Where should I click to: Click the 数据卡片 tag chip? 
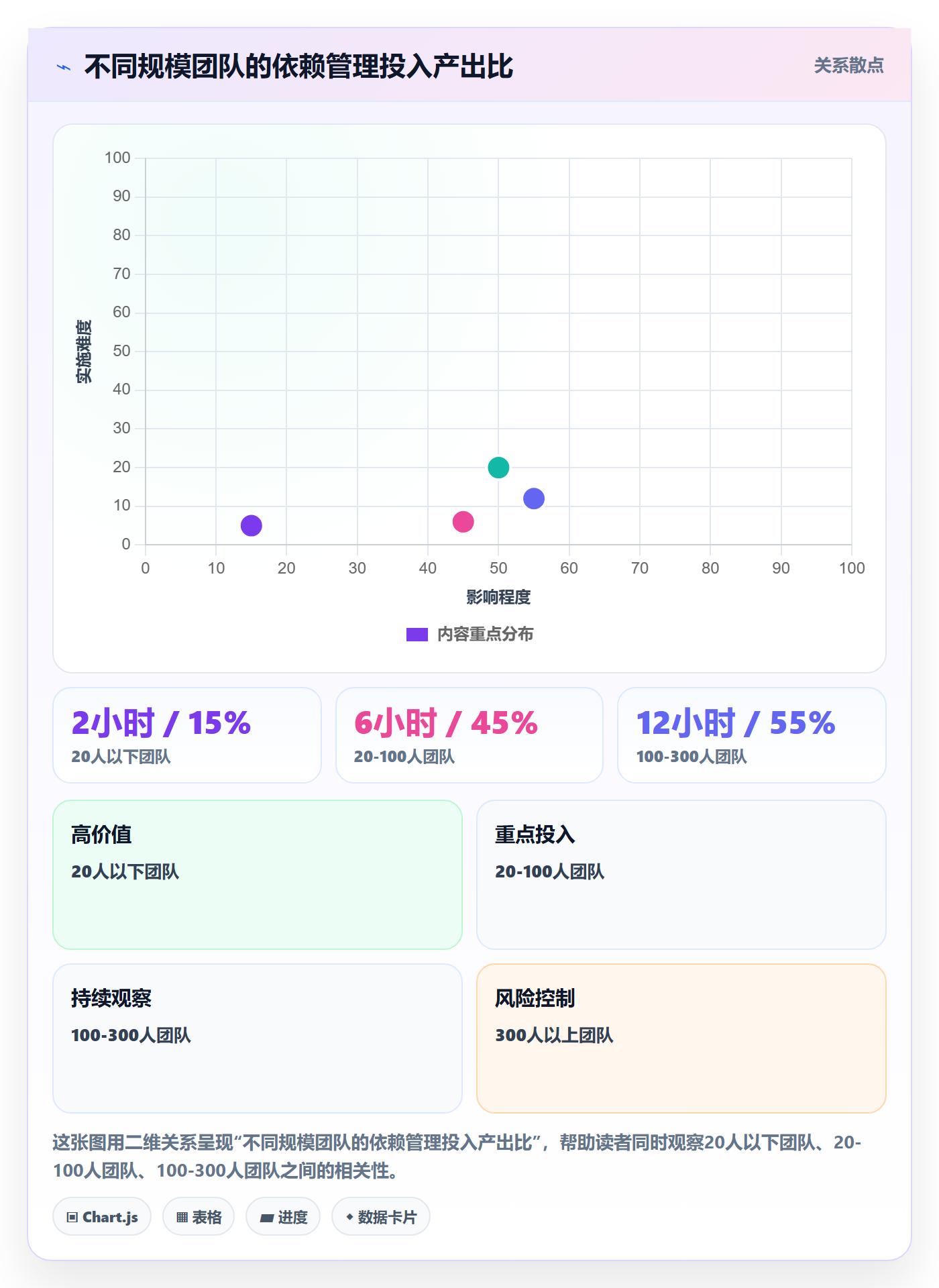(x=381, y=1217)
